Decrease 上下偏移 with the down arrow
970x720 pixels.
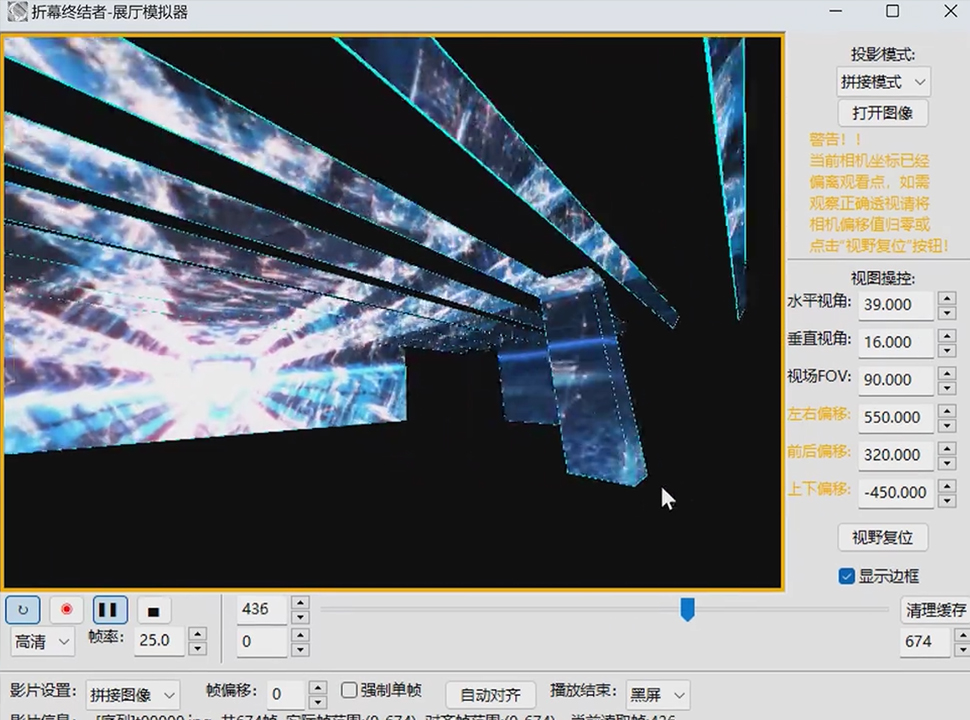click(x=946, y=500)
